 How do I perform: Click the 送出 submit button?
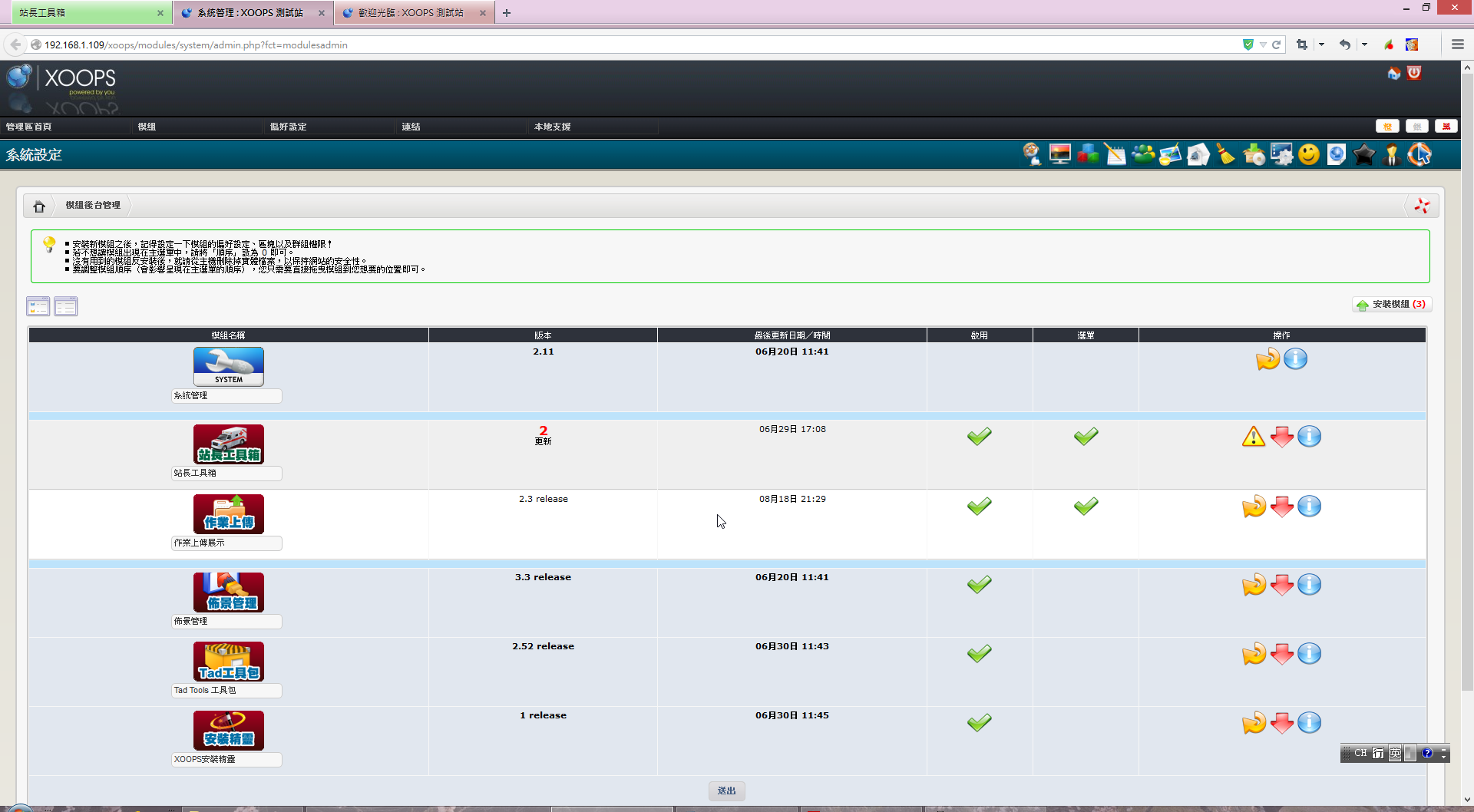coord(727,791)
